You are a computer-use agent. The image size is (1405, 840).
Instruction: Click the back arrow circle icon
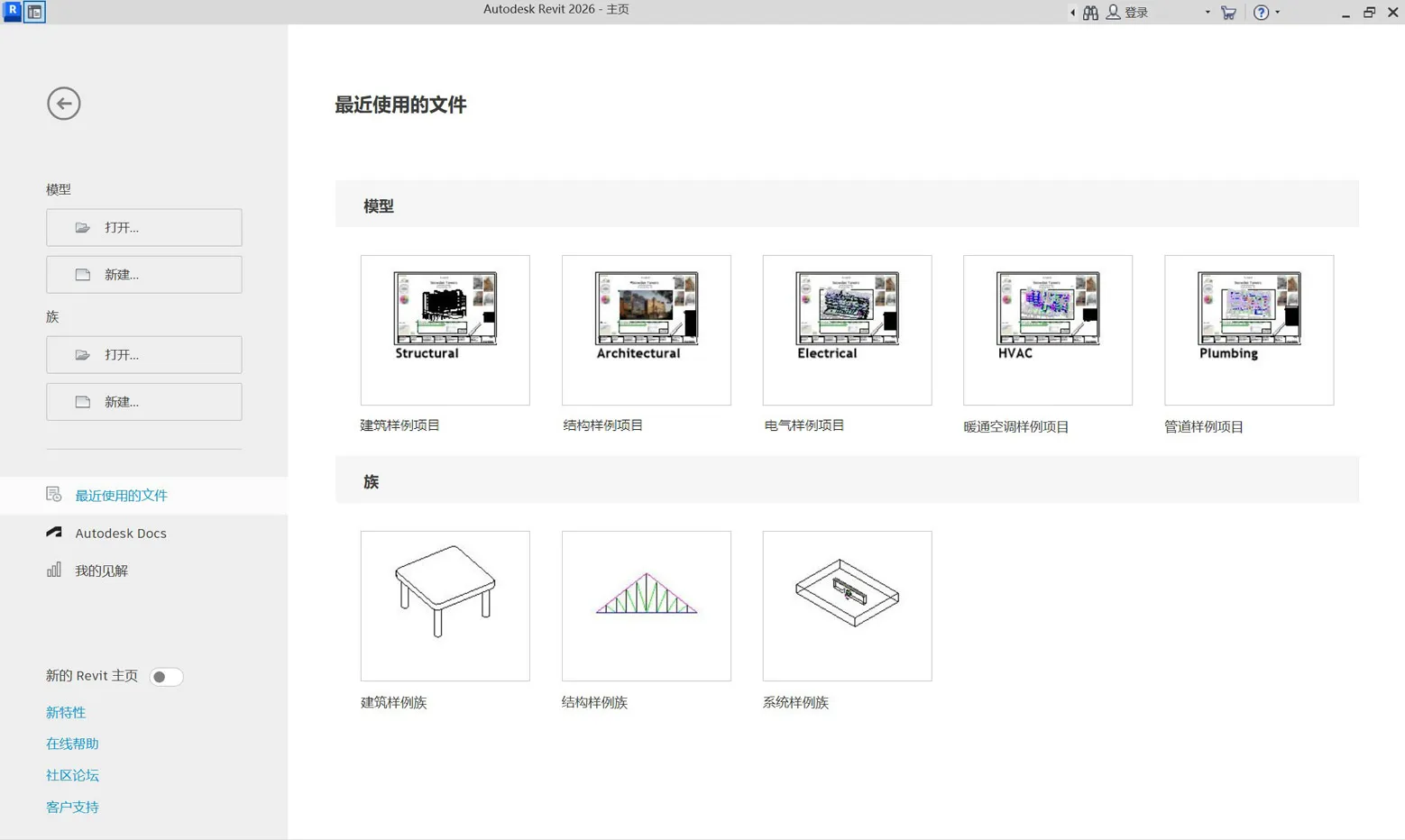64,104
